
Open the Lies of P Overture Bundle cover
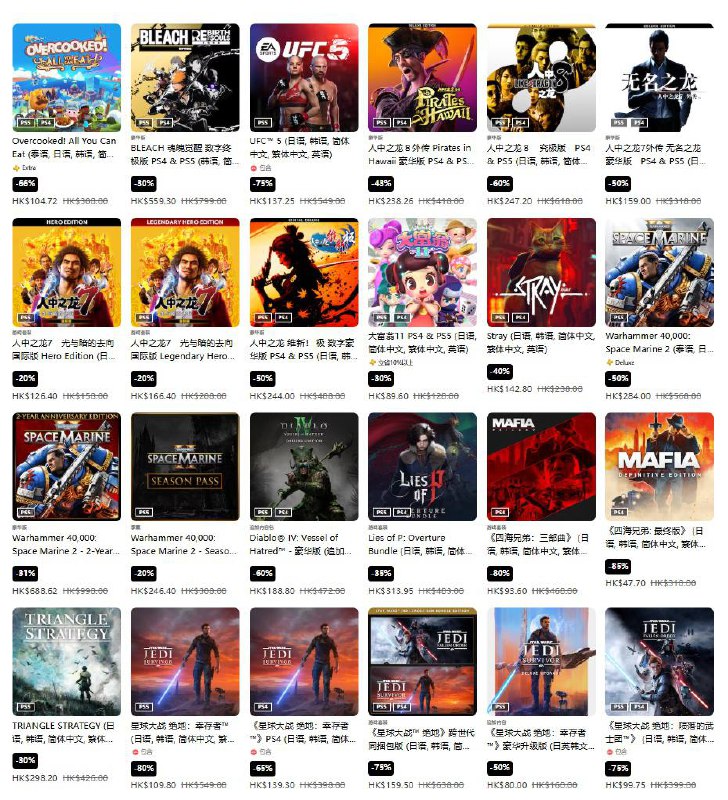point(422,467)
